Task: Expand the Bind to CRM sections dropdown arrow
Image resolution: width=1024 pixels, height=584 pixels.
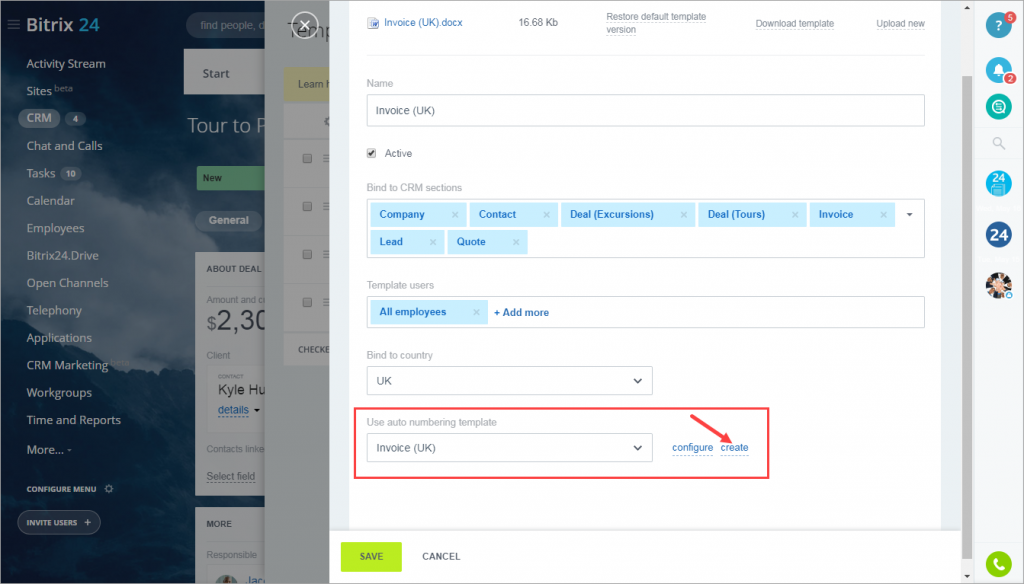Action: click(x=909, y=215)
